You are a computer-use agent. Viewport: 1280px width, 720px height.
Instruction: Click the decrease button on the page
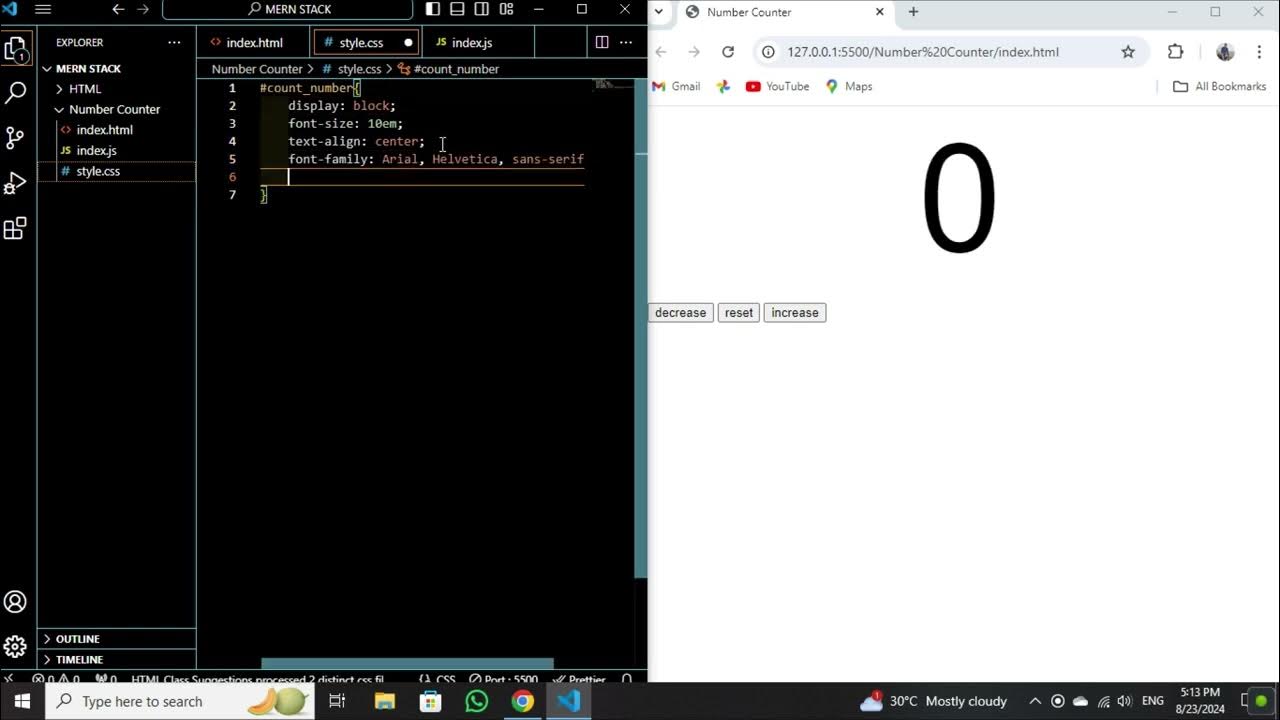(681, 313)
